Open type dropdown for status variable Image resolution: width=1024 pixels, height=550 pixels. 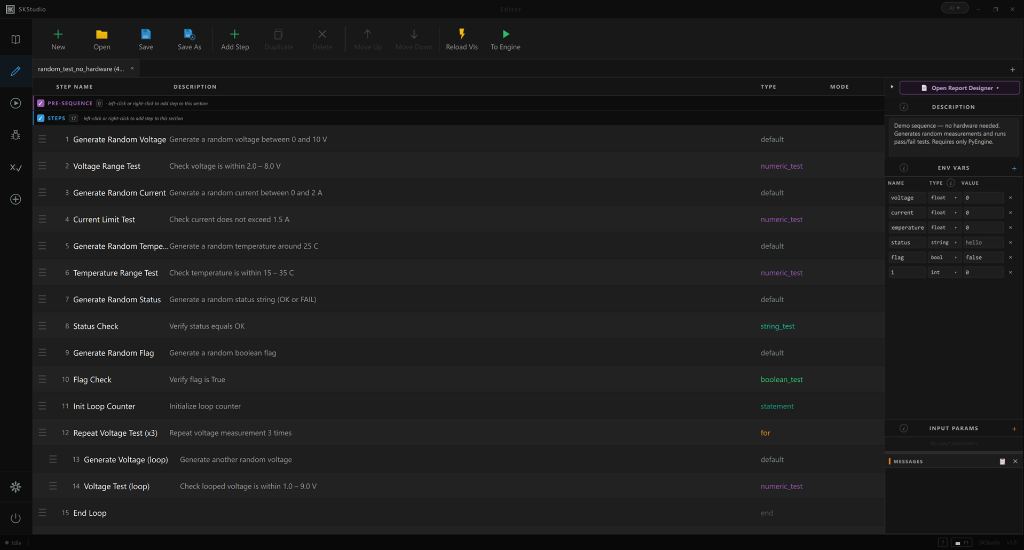point(944,242)
